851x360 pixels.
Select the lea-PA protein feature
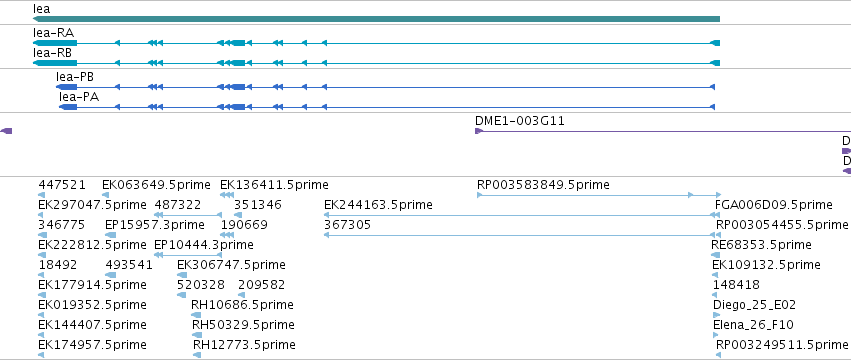tap(387, 107)
